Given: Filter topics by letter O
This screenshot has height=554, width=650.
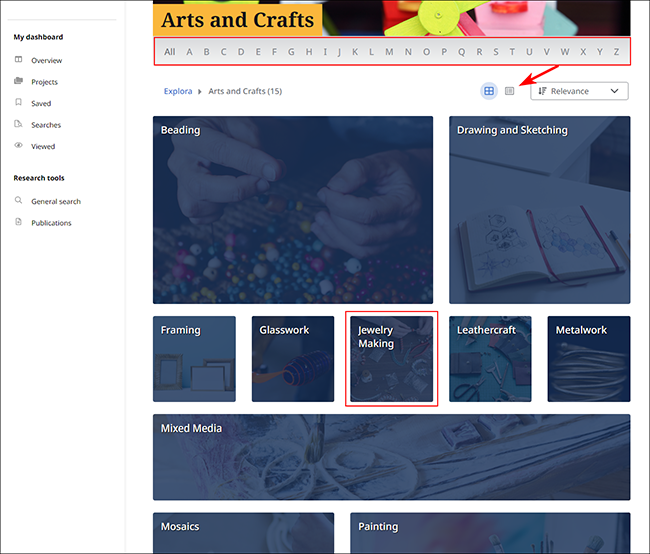Looking at the screenshot, I should coord(426,52).
